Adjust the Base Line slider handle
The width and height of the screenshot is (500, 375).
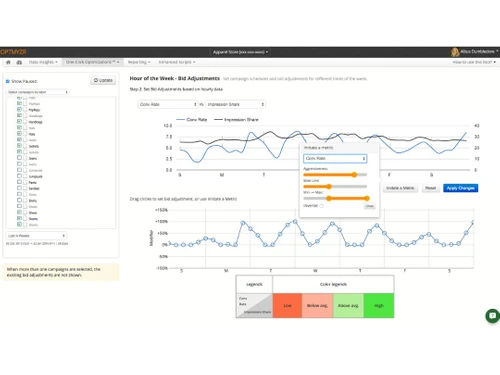tap(329, 187)
